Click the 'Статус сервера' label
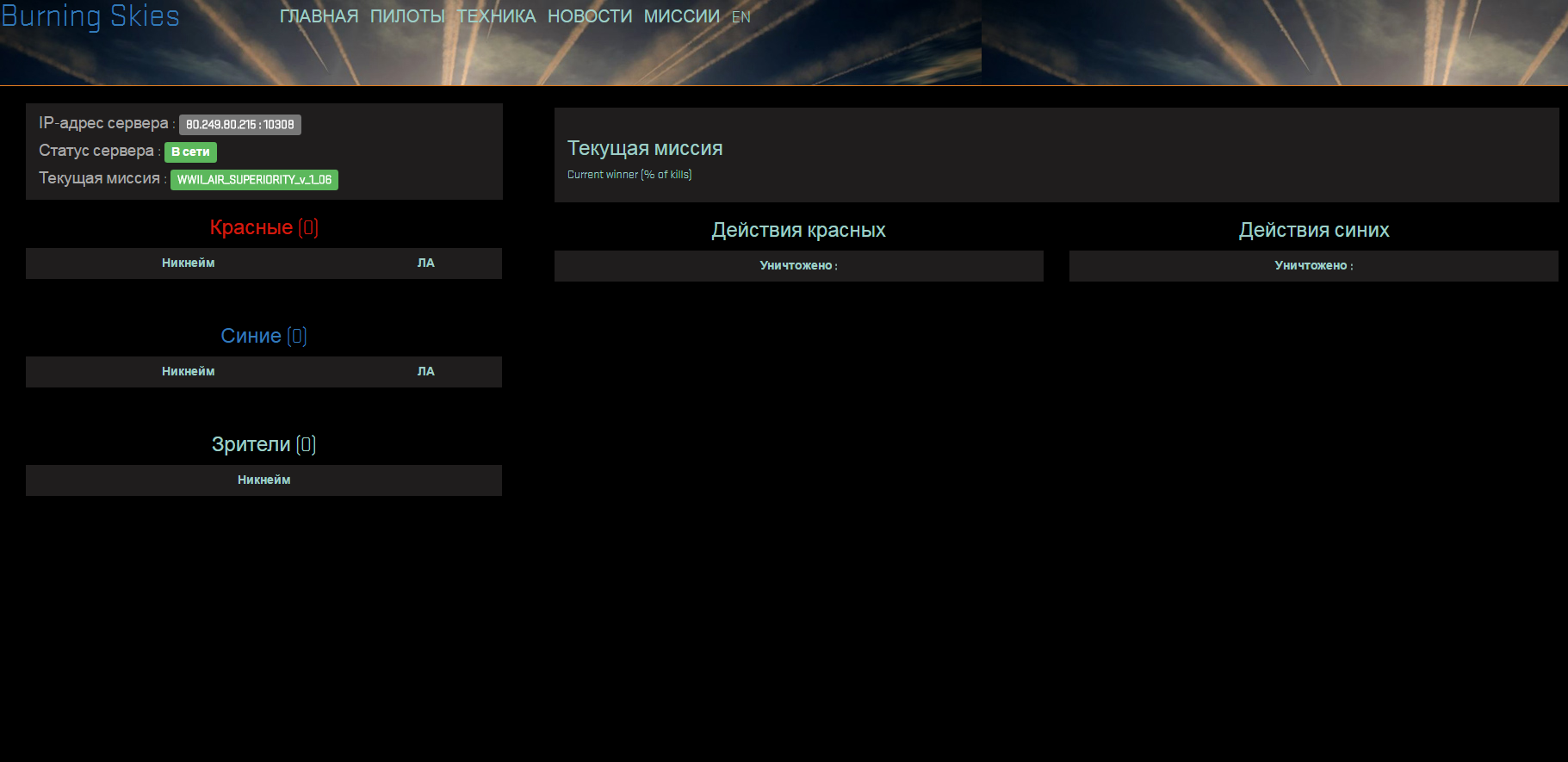Screen dimensions: 1568x762 tap(96, 151)
